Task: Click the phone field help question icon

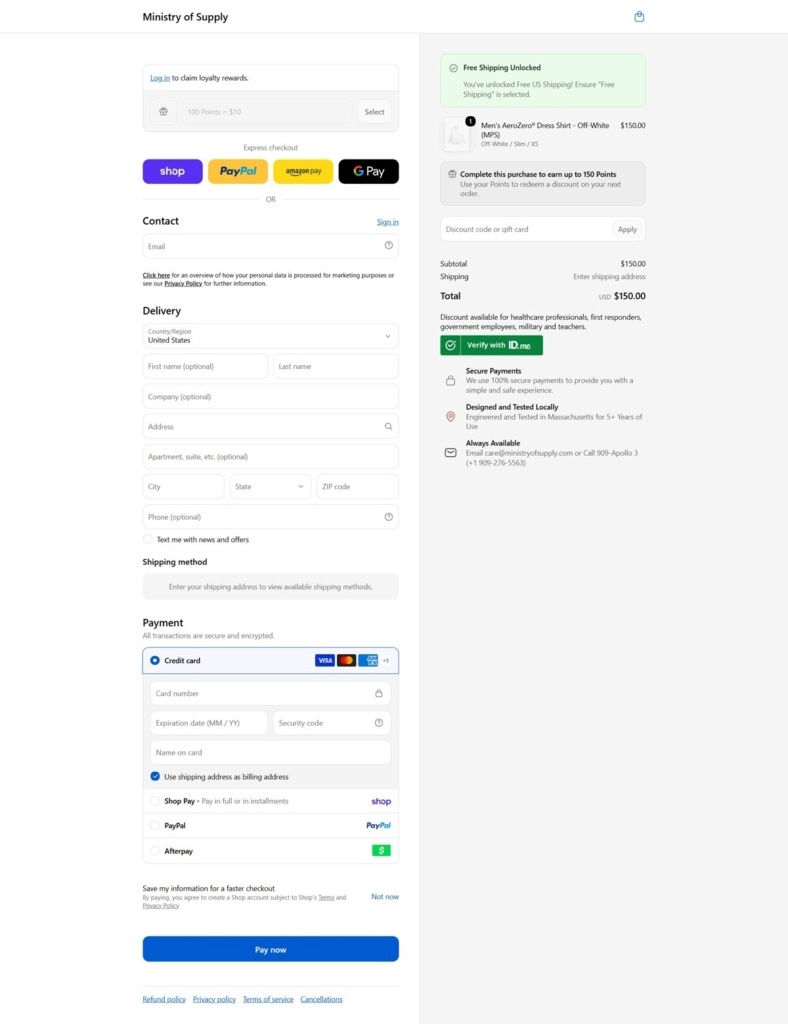Action: (x=388, y=517)
